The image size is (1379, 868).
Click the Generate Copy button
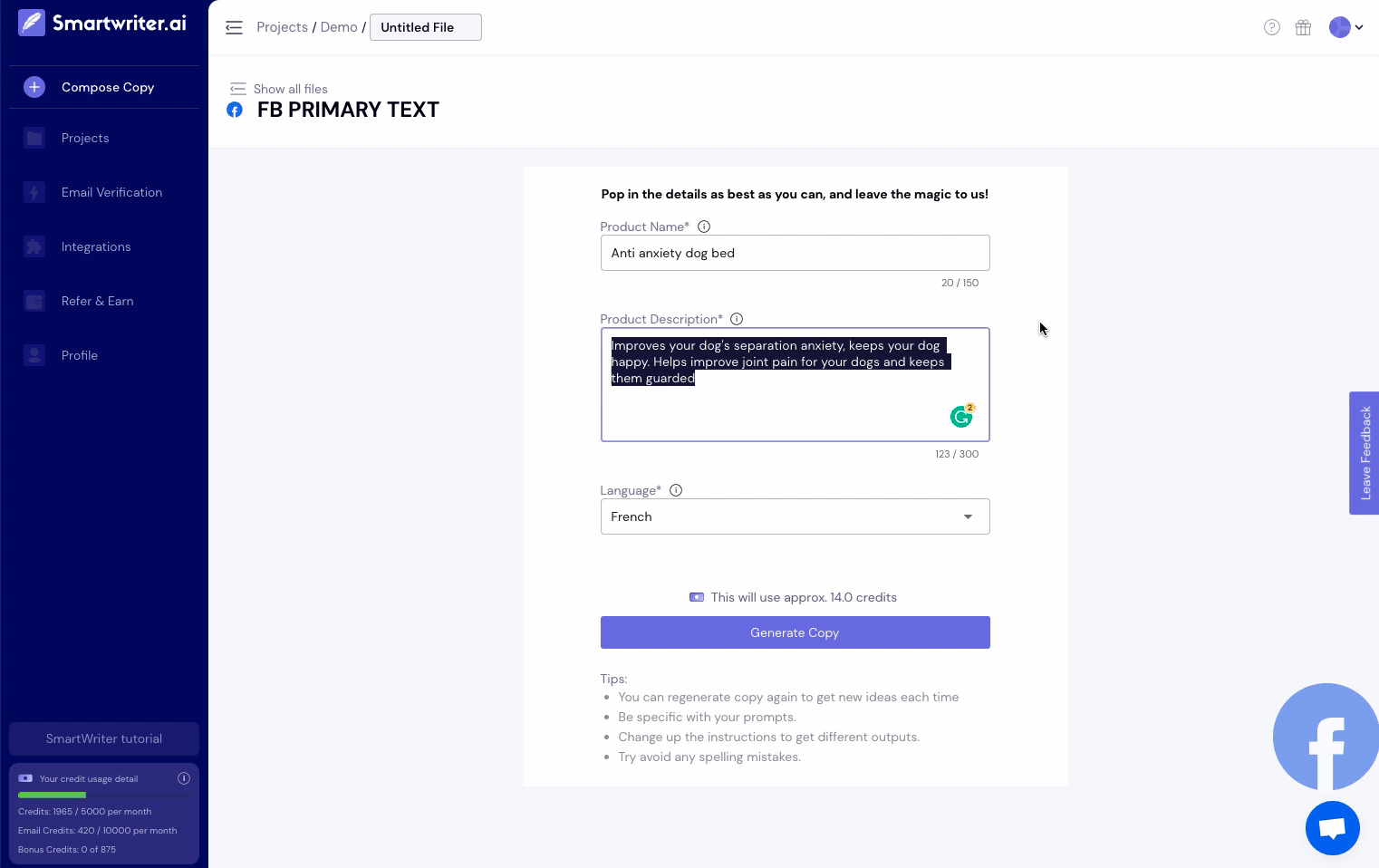tap(795, 632)
